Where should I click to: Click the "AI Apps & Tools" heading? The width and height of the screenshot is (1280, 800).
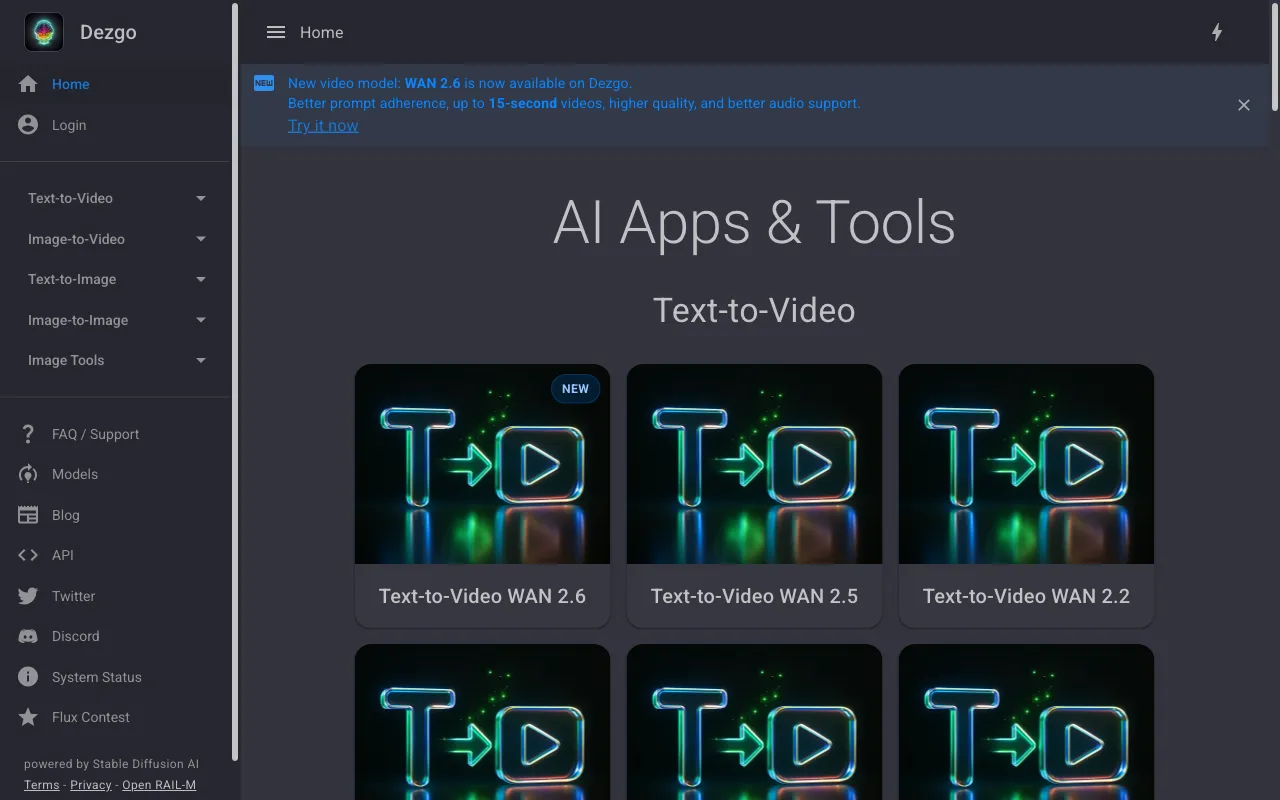754,222
